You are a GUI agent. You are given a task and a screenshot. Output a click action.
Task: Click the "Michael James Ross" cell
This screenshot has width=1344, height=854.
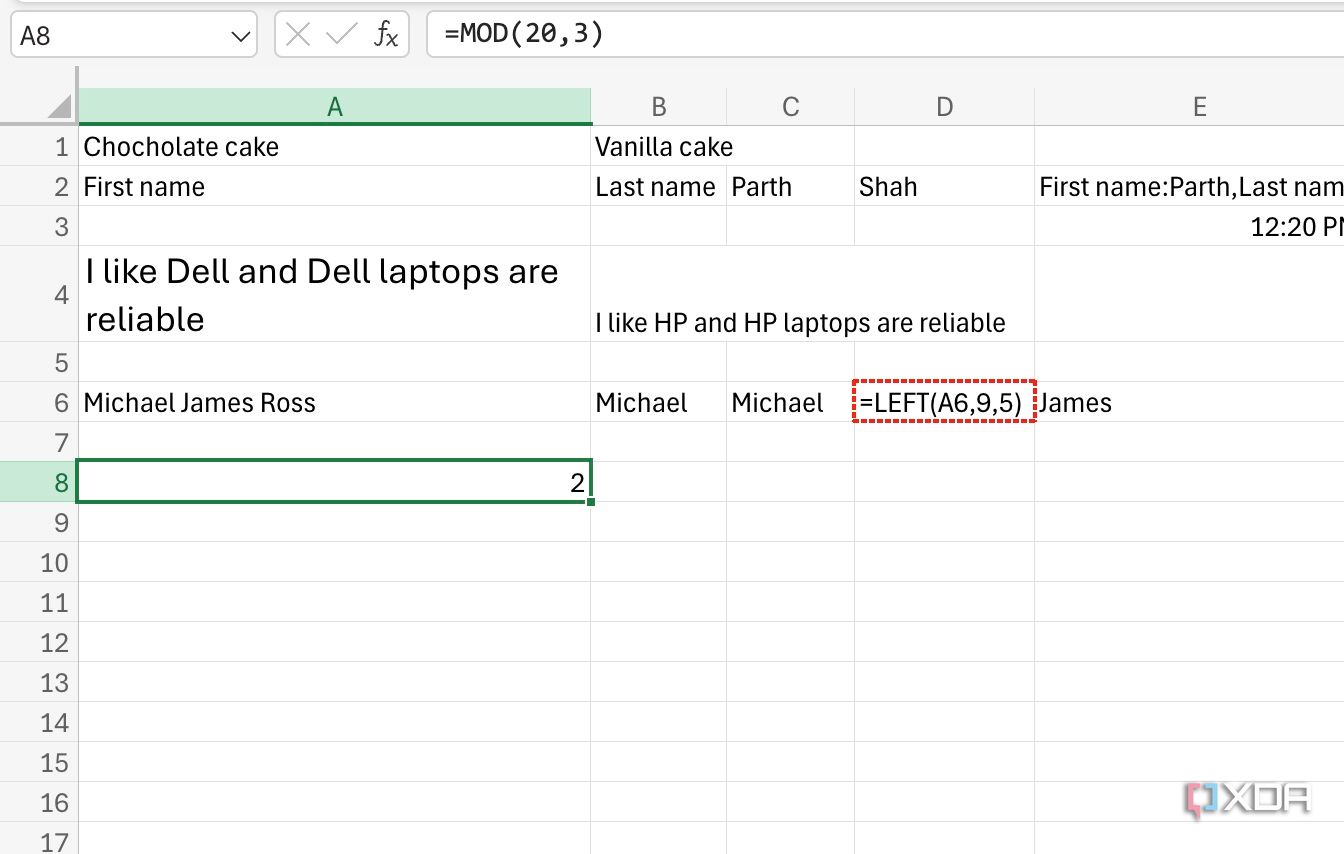tap(335, 402)
